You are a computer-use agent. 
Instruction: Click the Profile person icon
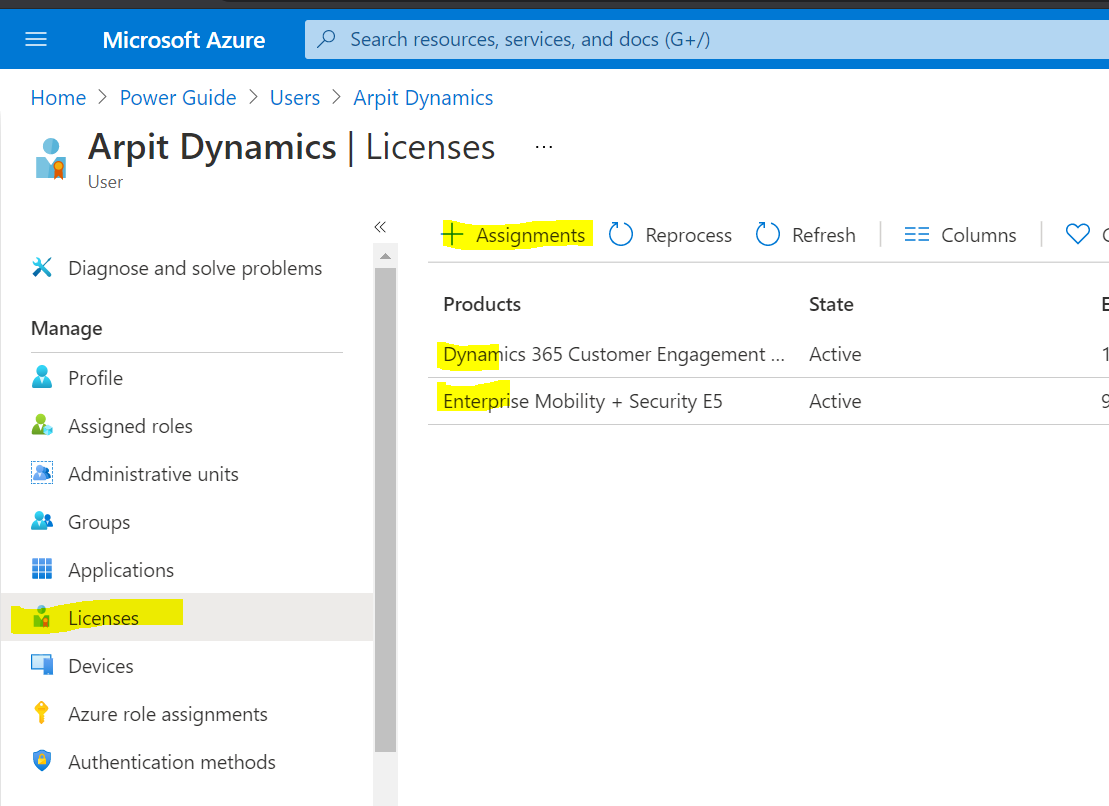tap(42, 378)
